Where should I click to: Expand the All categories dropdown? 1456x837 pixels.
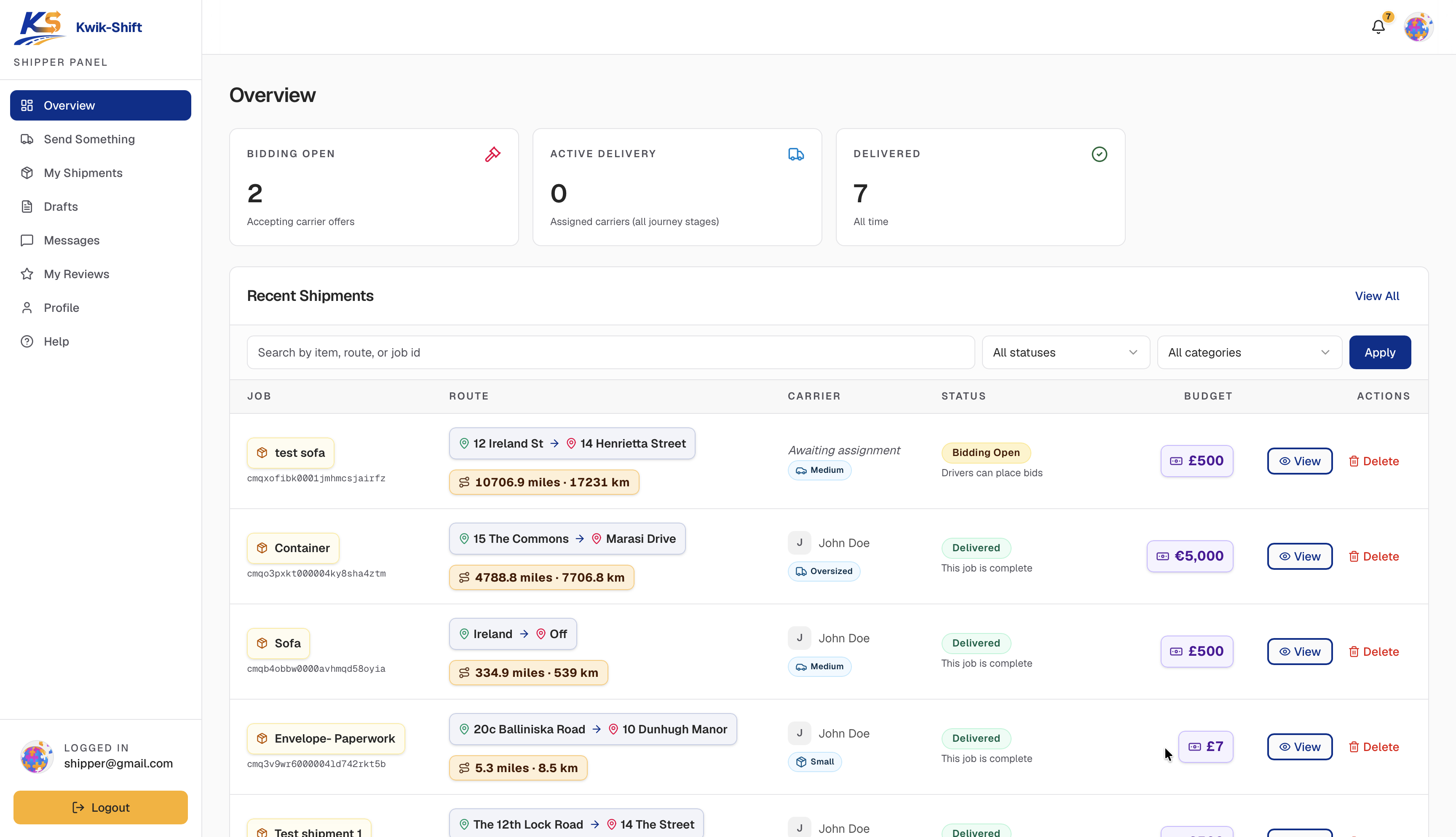[1249, 352]
